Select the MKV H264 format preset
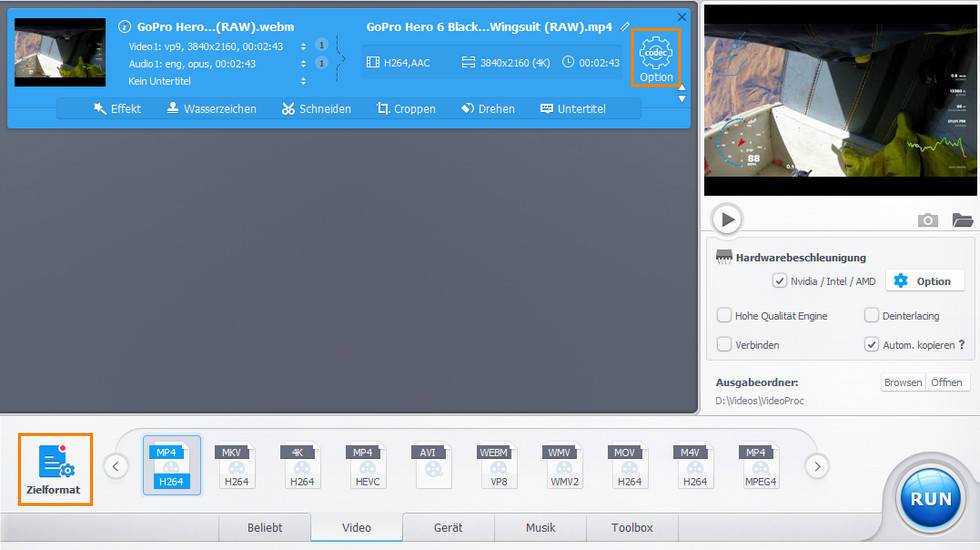Viewport: 980px width, 550px height. [236, 466]
